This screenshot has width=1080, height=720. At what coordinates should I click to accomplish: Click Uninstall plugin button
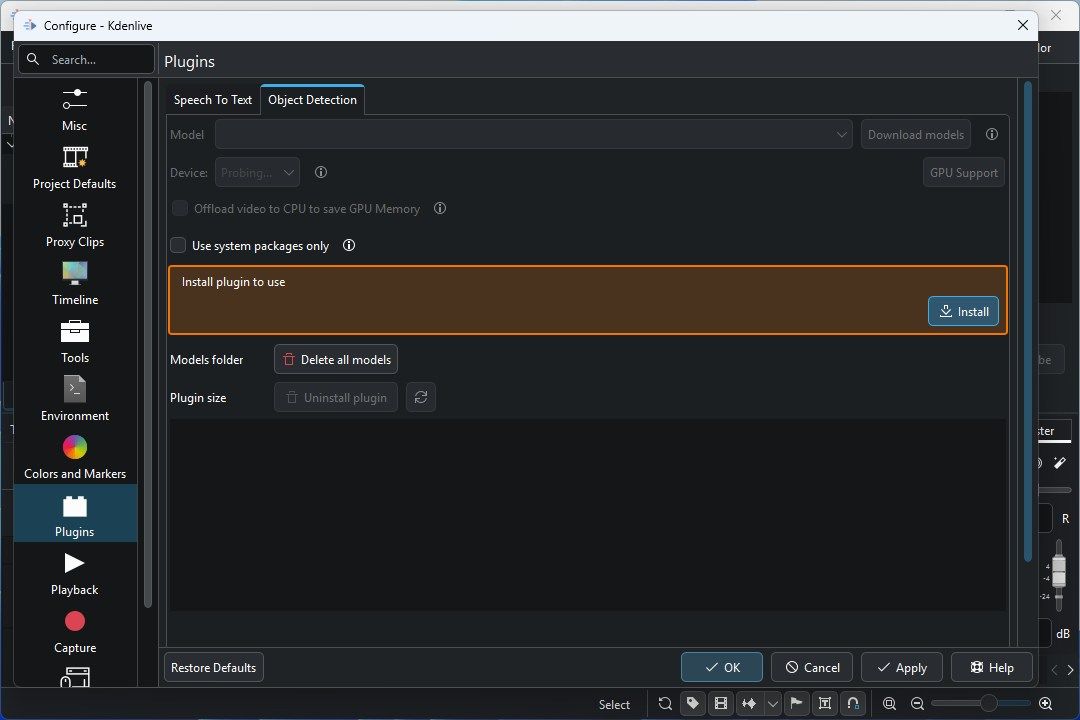(336, 398)
